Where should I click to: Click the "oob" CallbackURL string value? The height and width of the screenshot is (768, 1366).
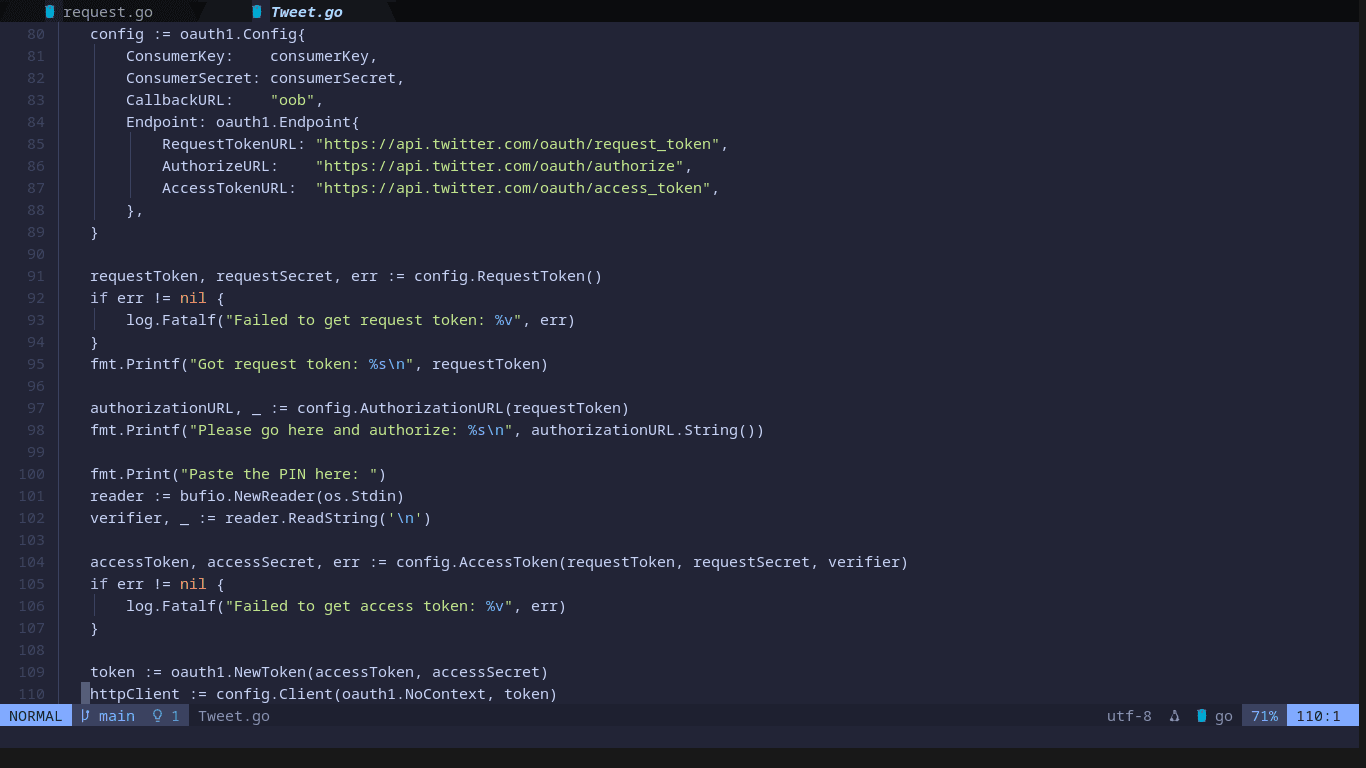[292, 100]
